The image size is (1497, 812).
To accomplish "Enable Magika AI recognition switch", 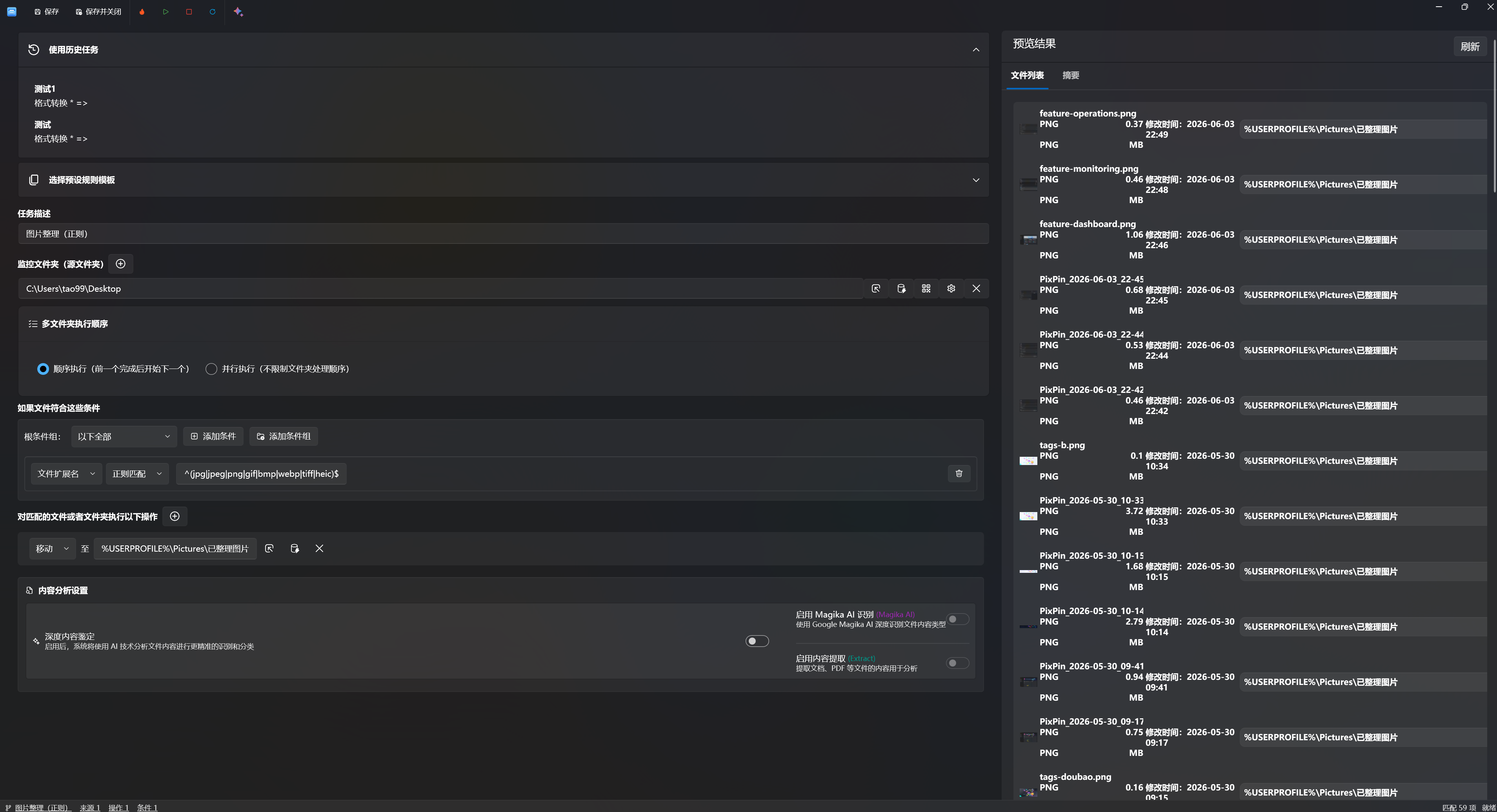I will coord(958,619).
